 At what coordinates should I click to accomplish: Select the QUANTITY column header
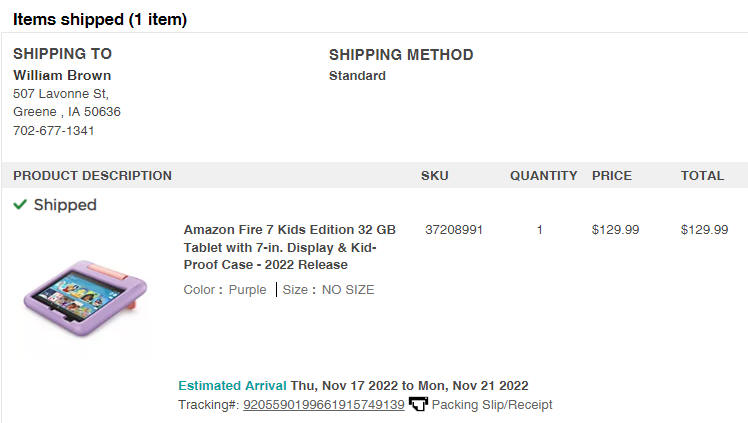coord(543,175)
